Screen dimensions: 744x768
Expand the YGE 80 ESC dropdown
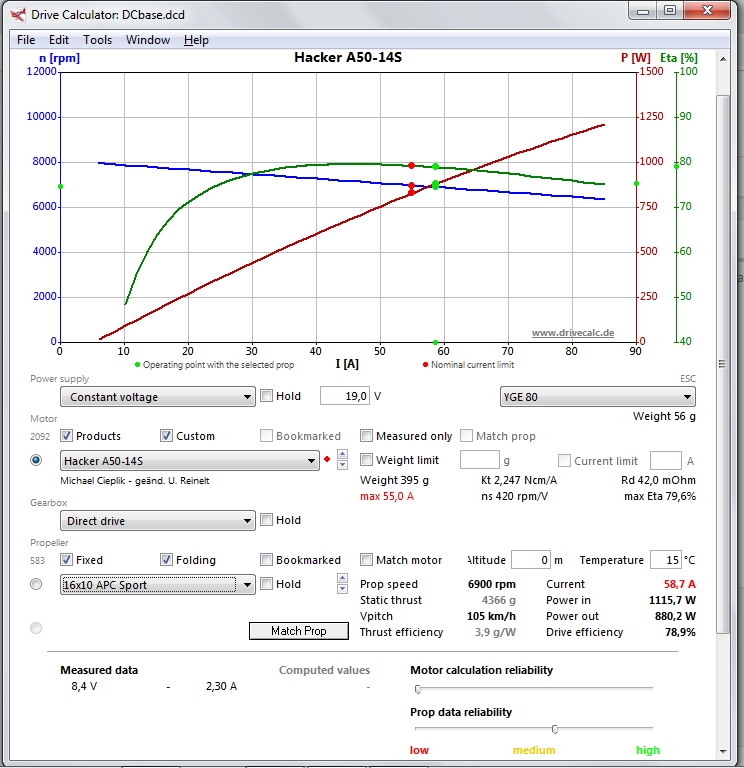[597, 397]
